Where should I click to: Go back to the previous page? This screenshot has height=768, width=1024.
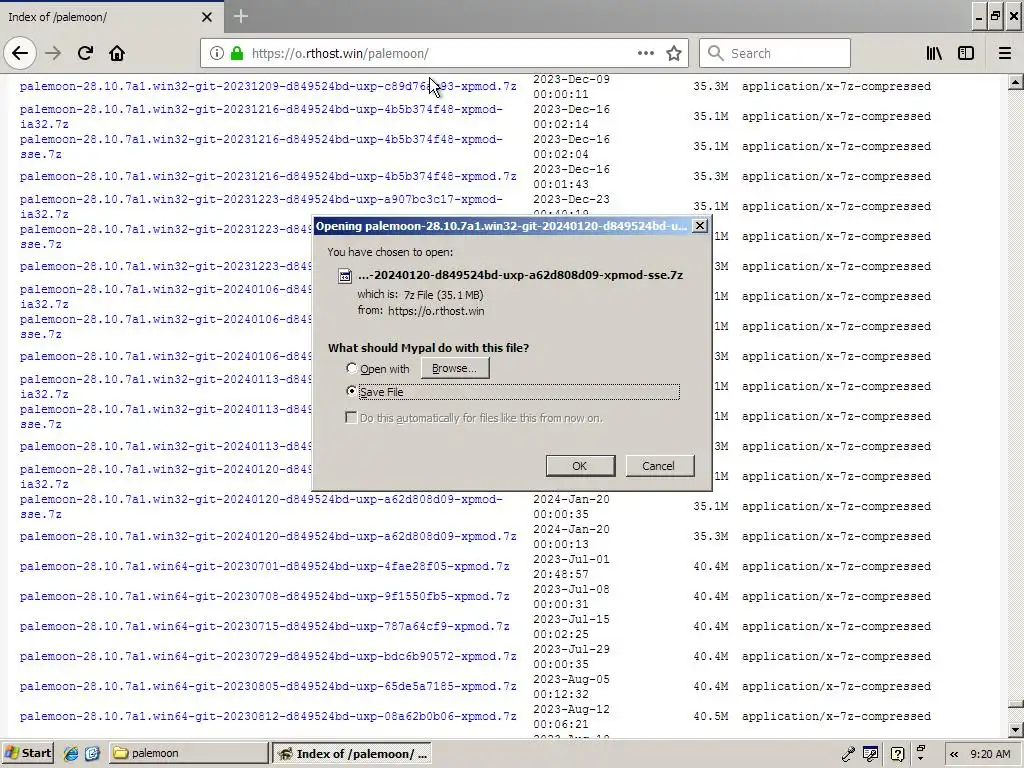pos(20,54)
